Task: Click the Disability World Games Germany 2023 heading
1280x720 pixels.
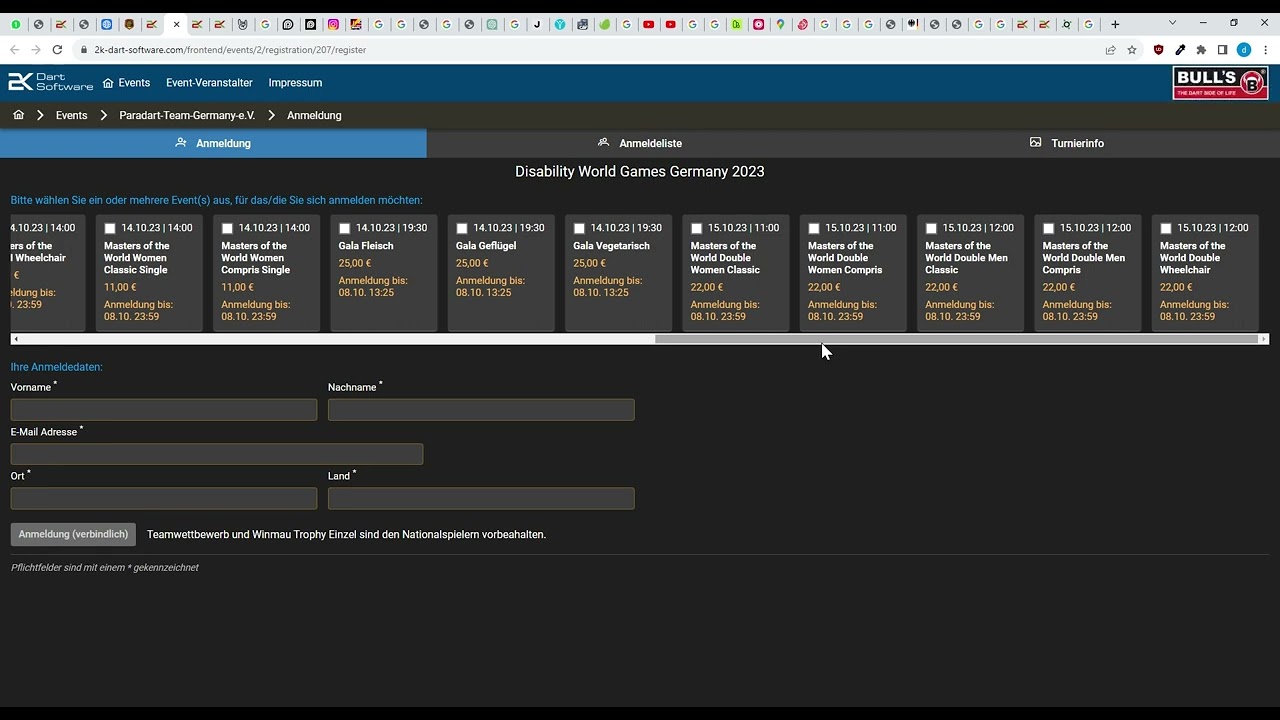Action: (640, 172)
